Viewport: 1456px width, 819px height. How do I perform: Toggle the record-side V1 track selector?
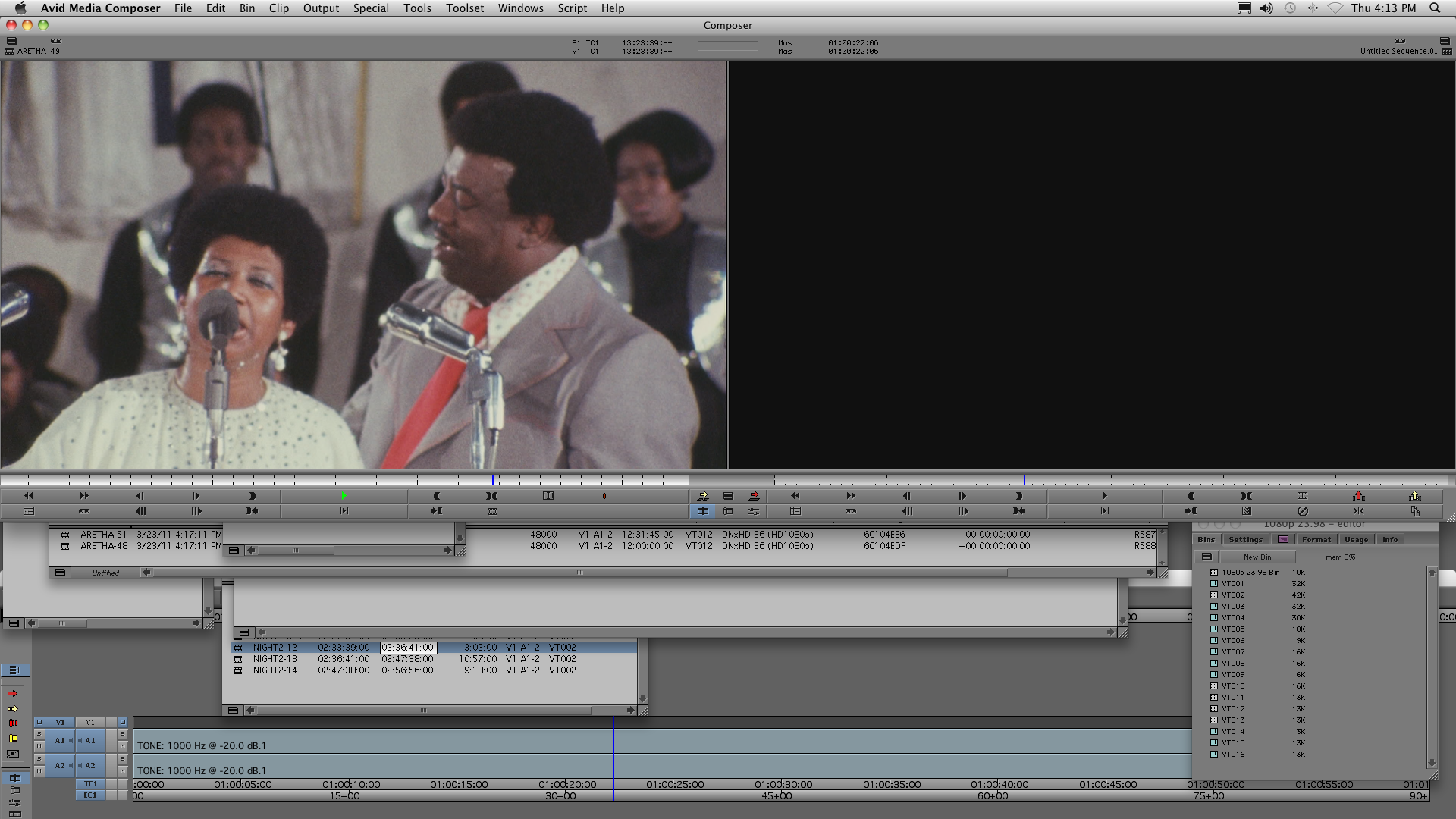[x=91, y=722]
